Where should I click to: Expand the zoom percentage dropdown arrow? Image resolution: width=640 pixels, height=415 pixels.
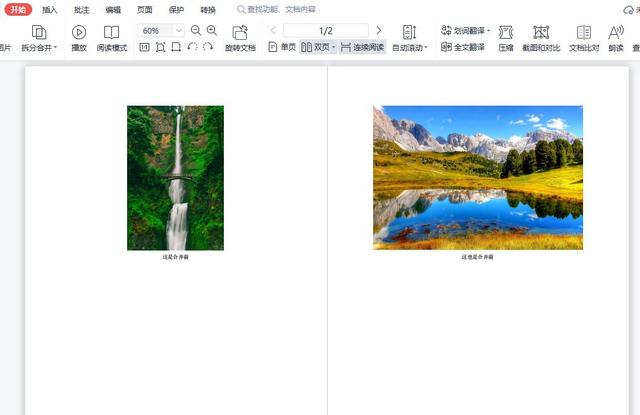178,31
